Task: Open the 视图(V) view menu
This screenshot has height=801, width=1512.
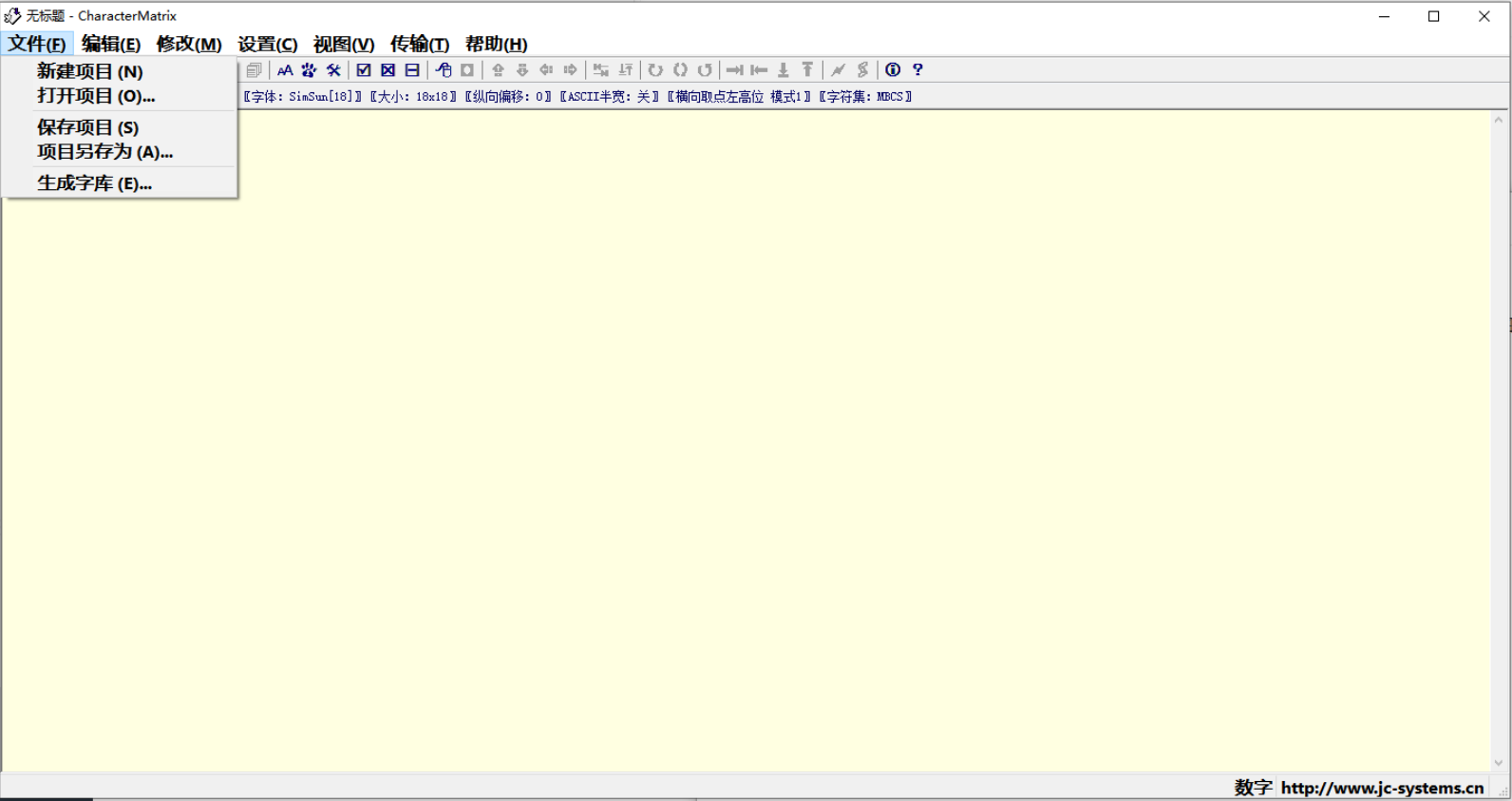Action: click(x=344, y=44)
